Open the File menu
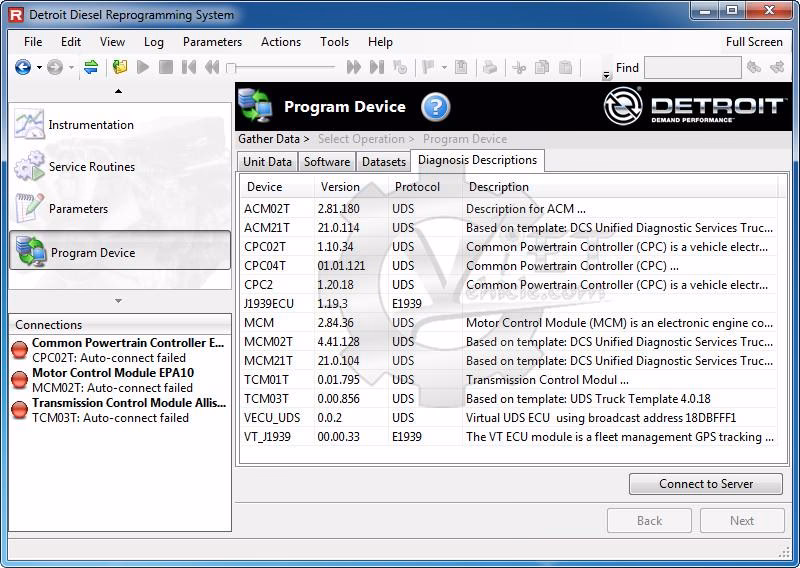Image resolution: width=800 pixels, height=568 pixels. pyautogui.click(x=33, y=42)
